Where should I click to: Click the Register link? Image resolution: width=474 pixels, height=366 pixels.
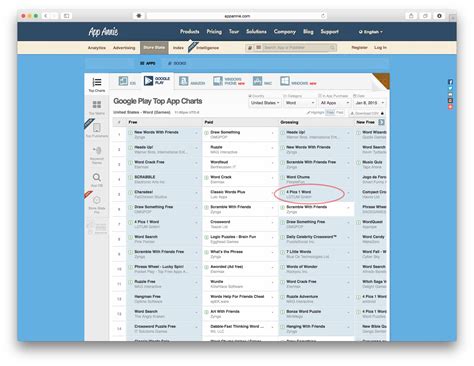click(359, 48)
